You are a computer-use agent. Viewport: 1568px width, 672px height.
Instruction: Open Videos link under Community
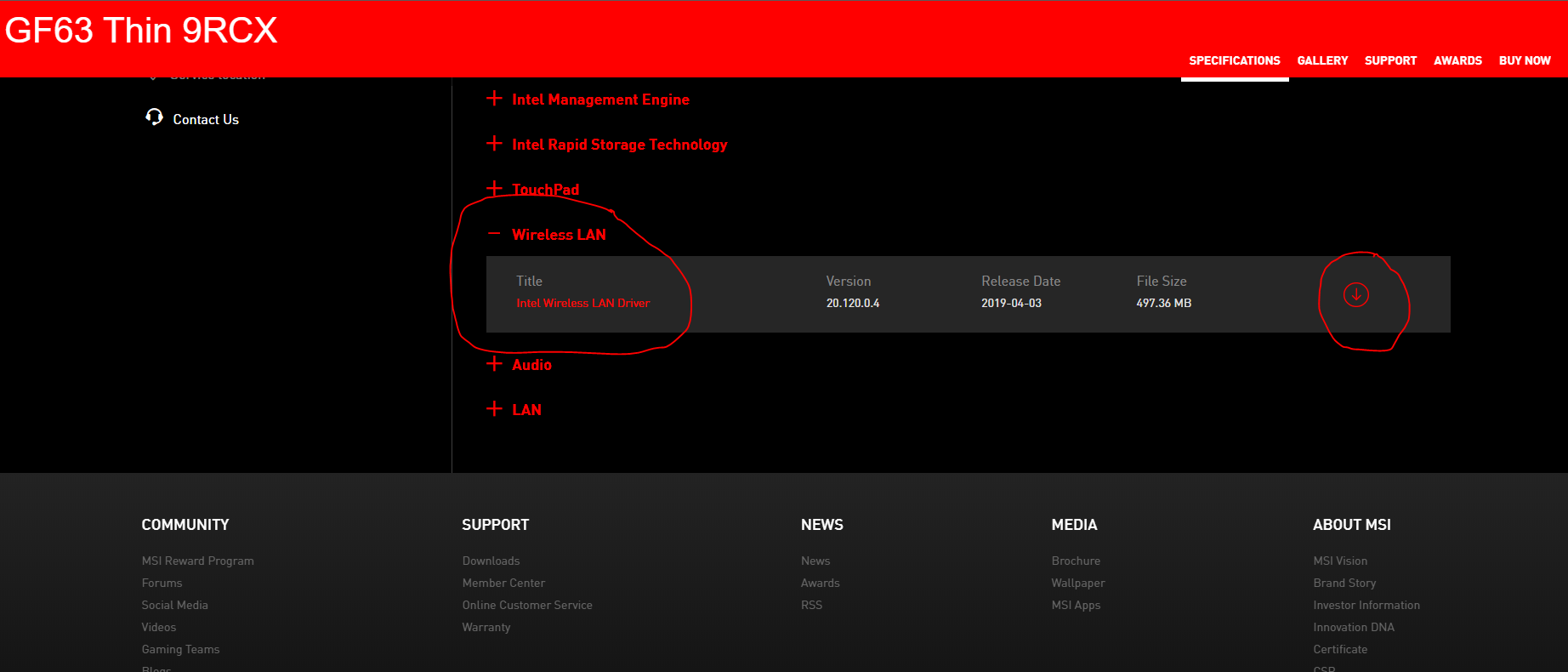[158, 627]
